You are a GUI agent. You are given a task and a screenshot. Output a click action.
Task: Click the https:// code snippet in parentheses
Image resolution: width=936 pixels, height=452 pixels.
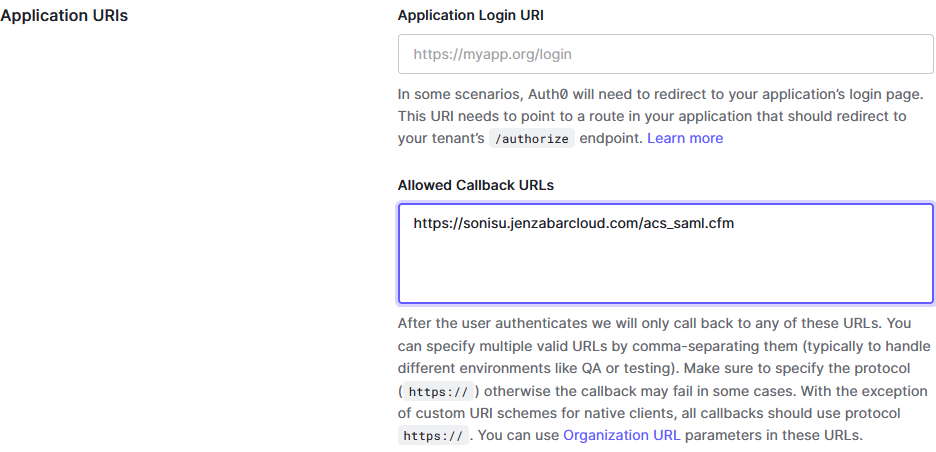pyautogui.click(x=438, y=392)
